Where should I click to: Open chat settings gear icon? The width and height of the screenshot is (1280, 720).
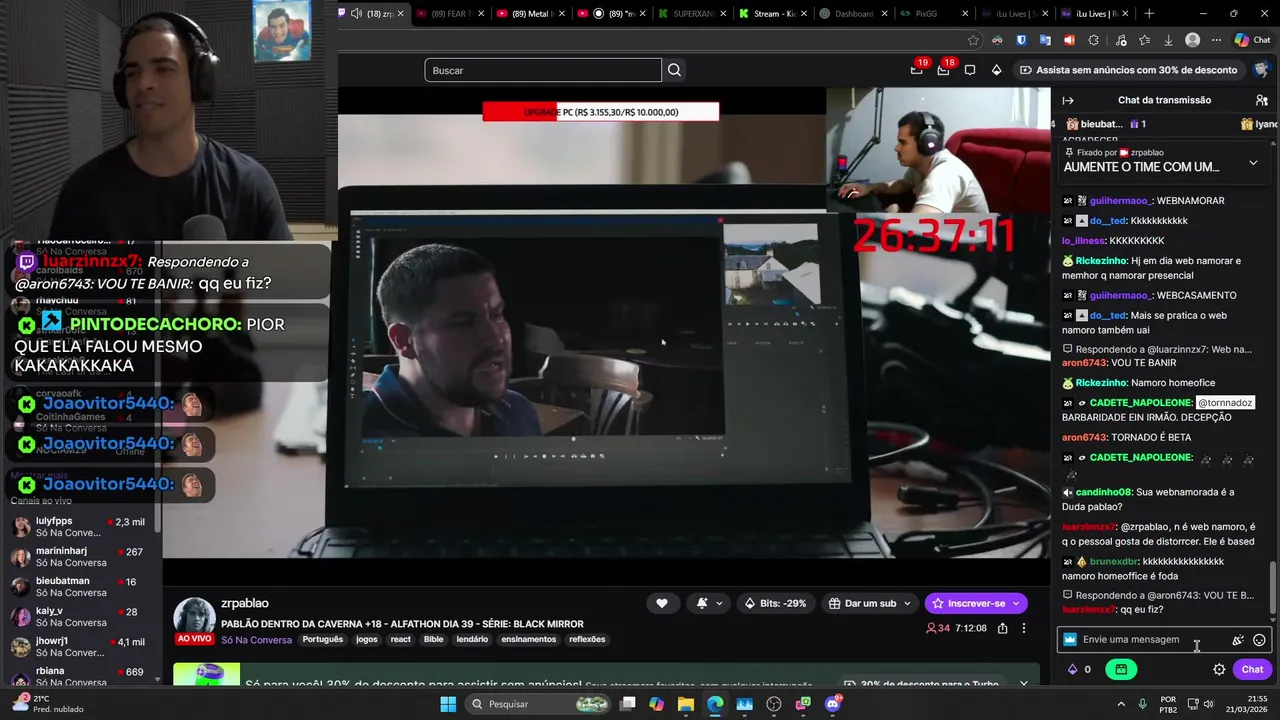click(1219, 670)
